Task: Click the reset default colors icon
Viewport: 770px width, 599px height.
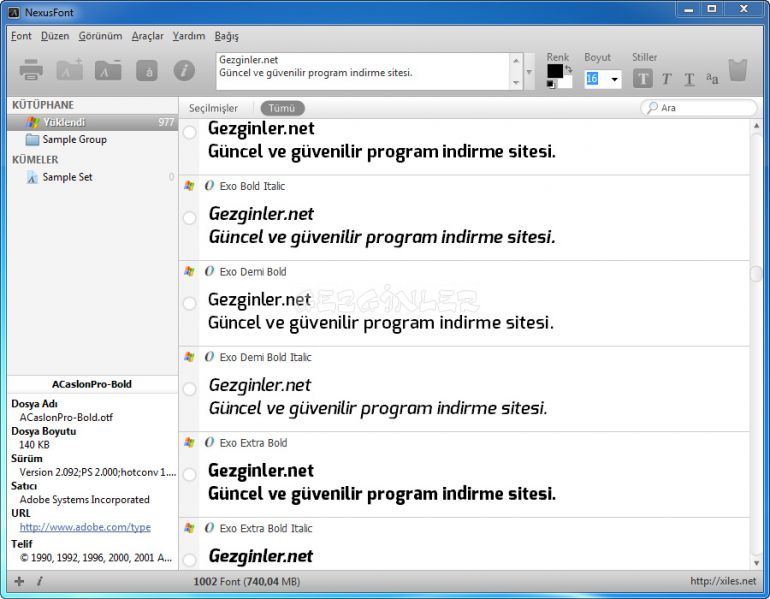Action: 551,84
